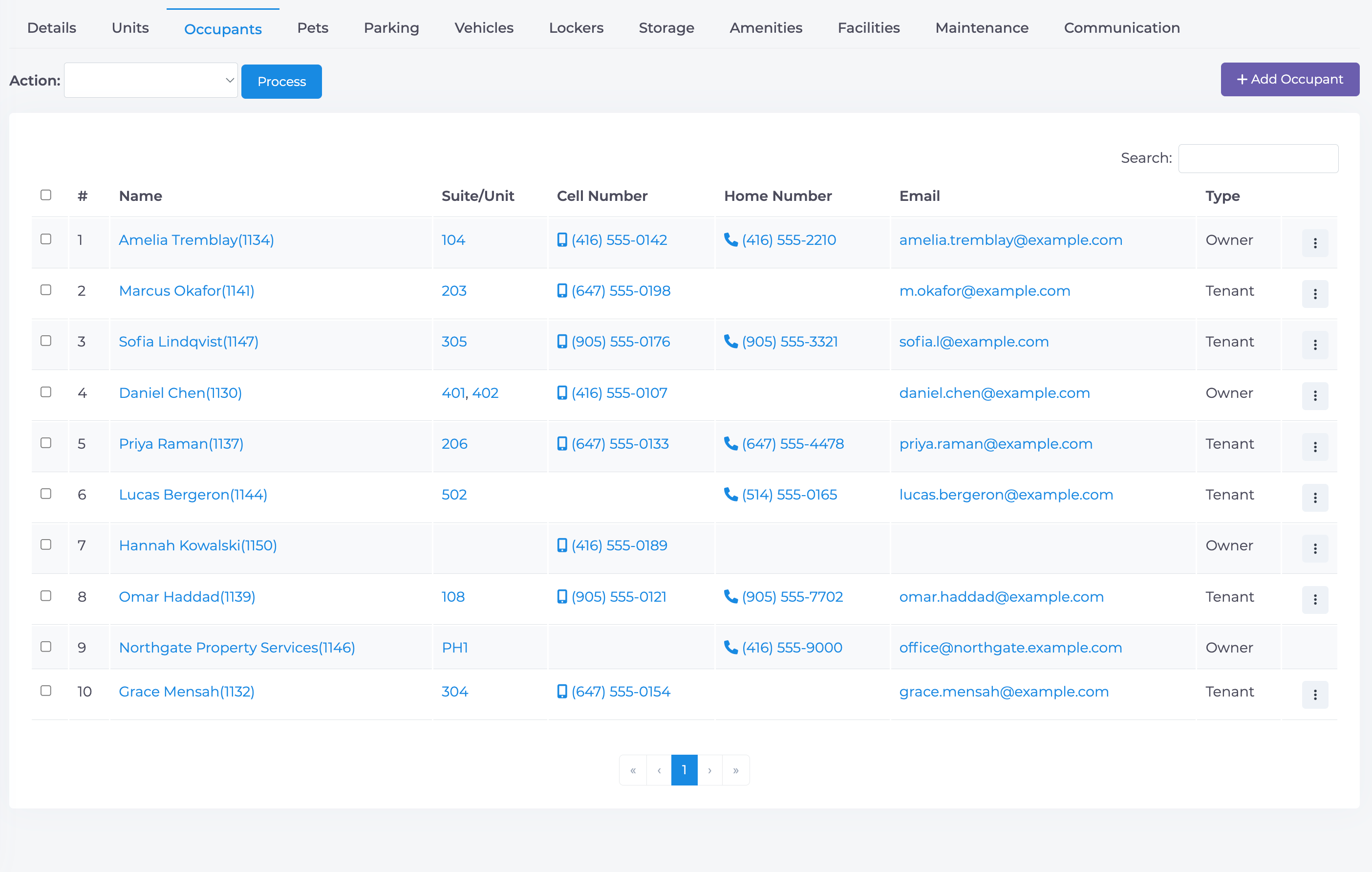1372x872 pixels.
Task: Click inside the Search input field
Action: click(1258, 158)
